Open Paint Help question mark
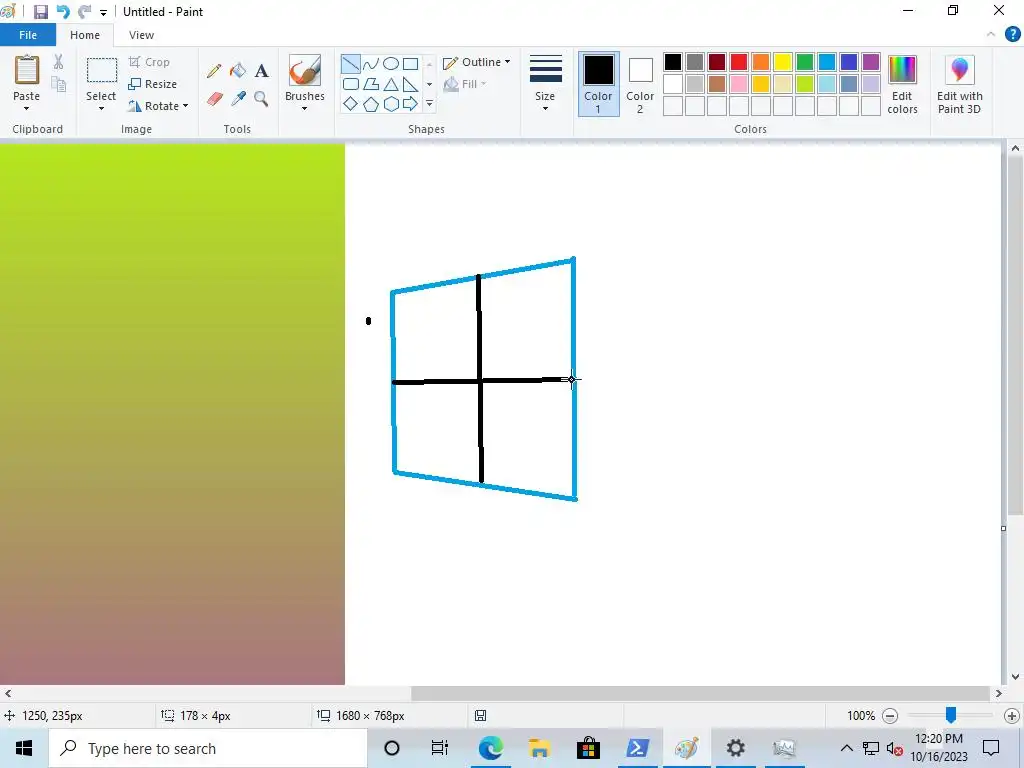This screenshot has height=768, width=1024. (x=1012, y=35)
